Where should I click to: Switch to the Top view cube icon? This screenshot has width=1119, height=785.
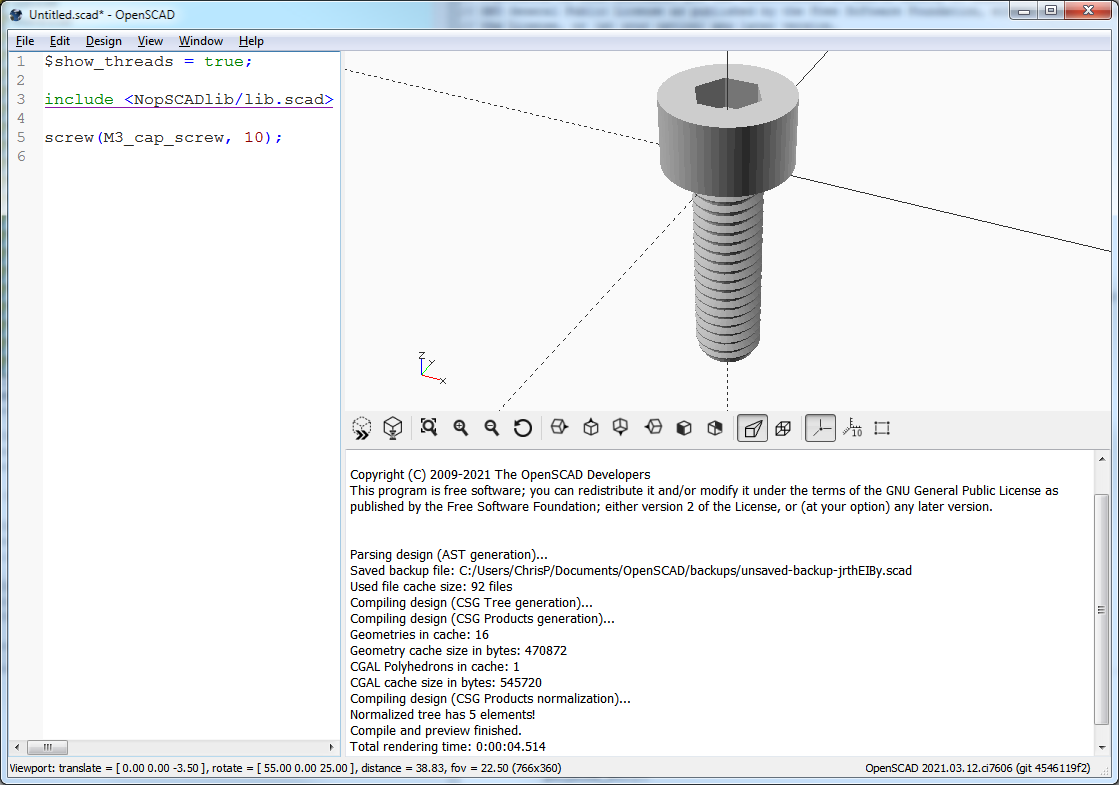point(591,428)
